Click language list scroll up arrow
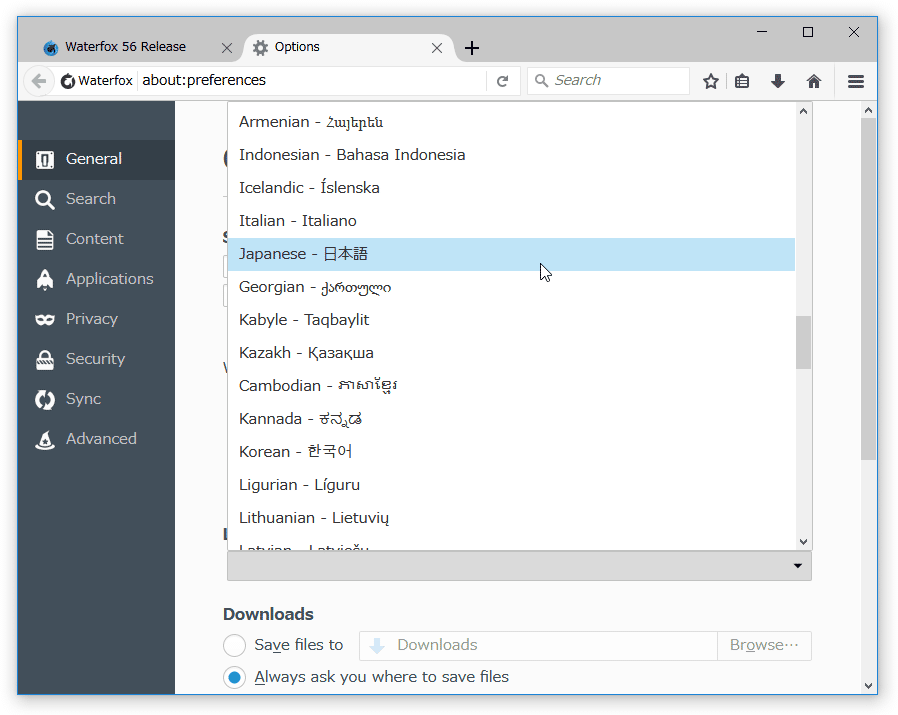Viewport: 898px width, 715px height. (x=804, y=112)
